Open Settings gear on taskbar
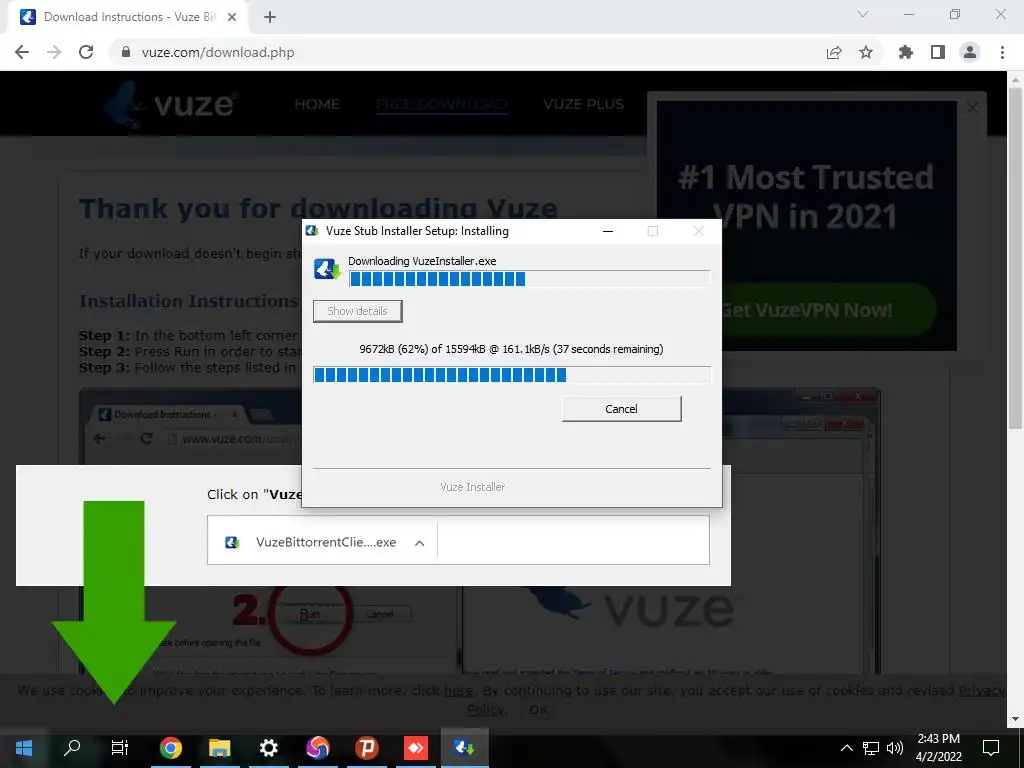The height and width of the screenshot is (768, 1024). click(x=268, y=748)
